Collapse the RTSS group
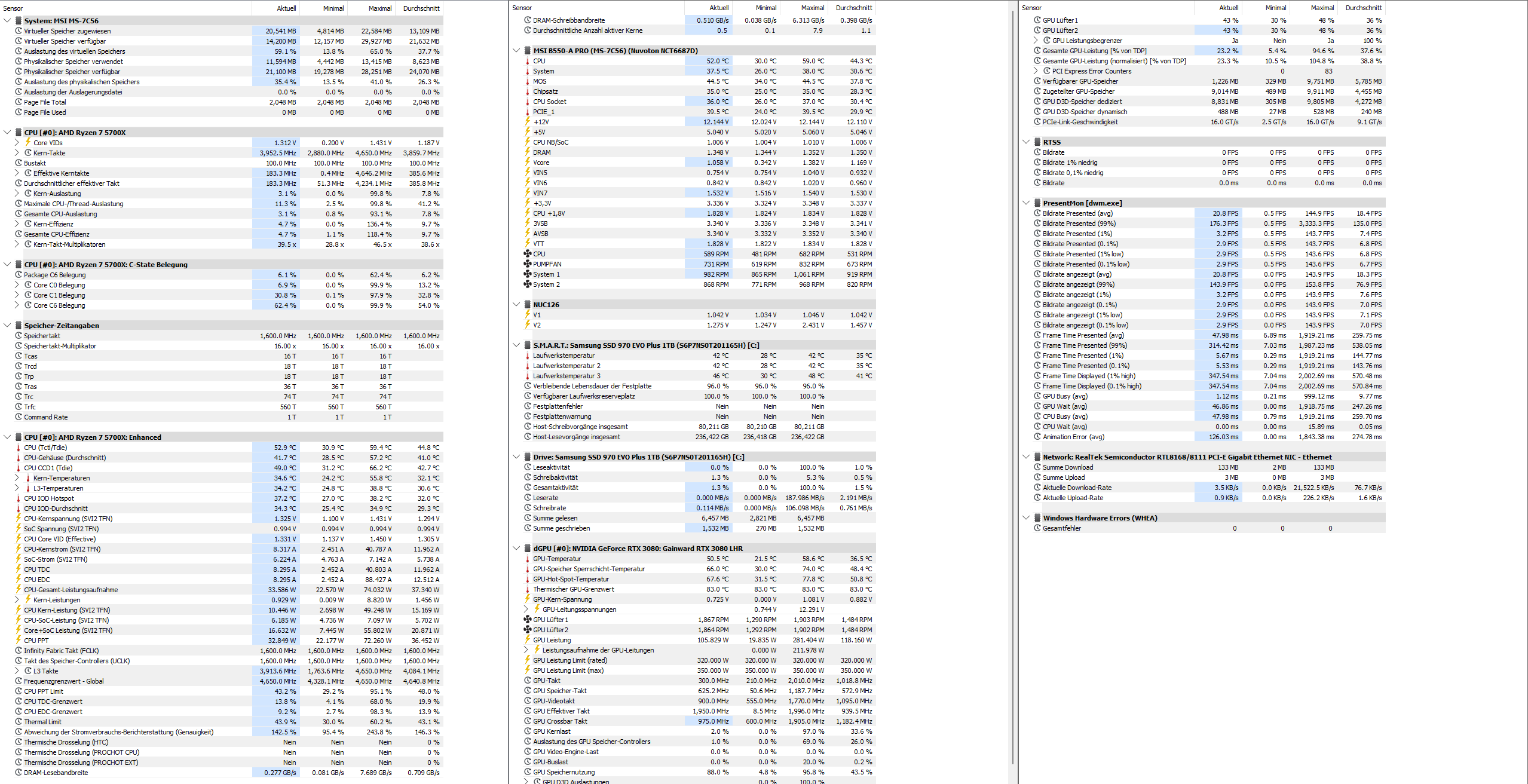 pos(1026,142)
